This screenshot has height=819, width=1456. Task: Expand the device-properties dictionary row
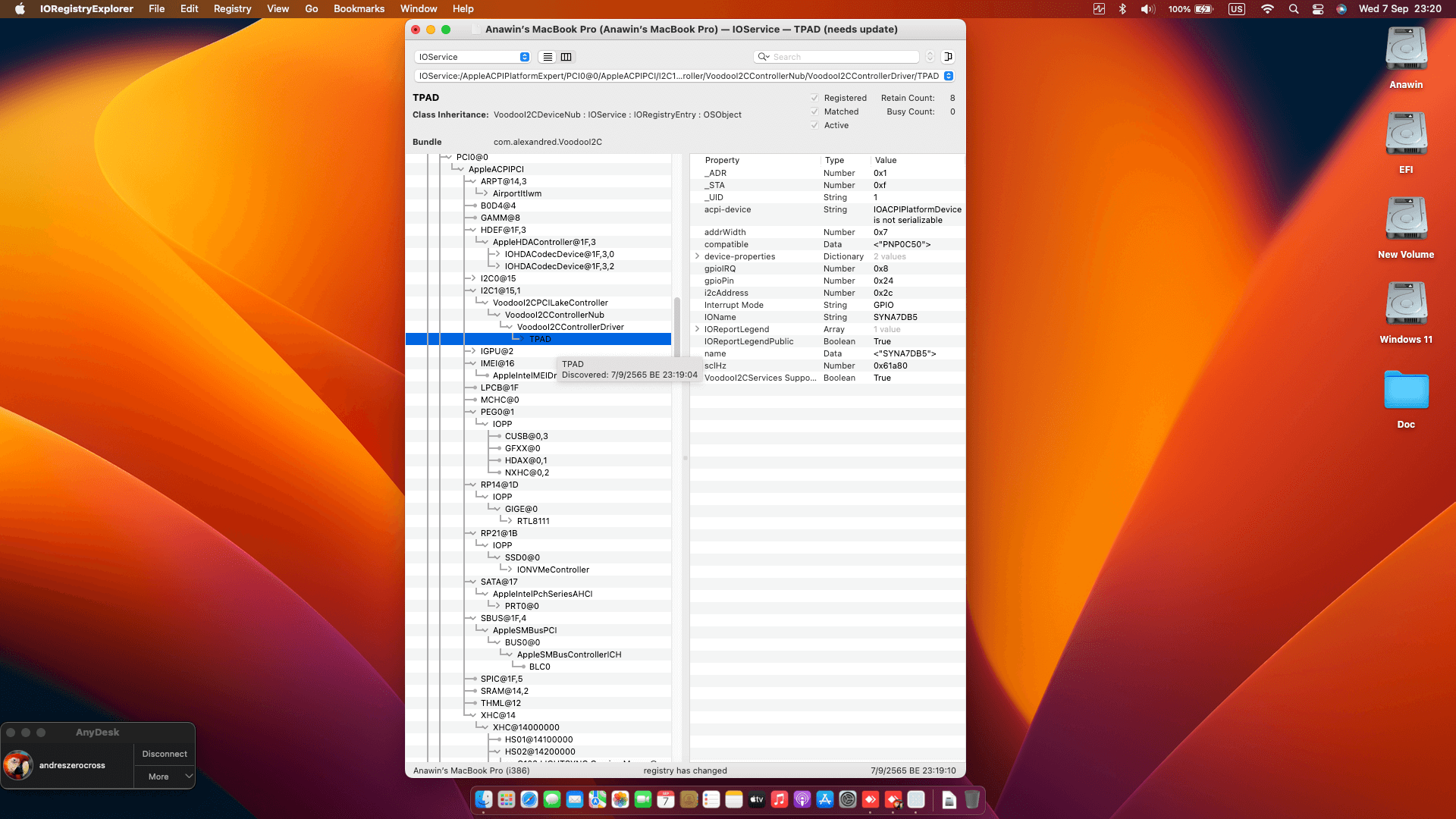pos(697,256)
